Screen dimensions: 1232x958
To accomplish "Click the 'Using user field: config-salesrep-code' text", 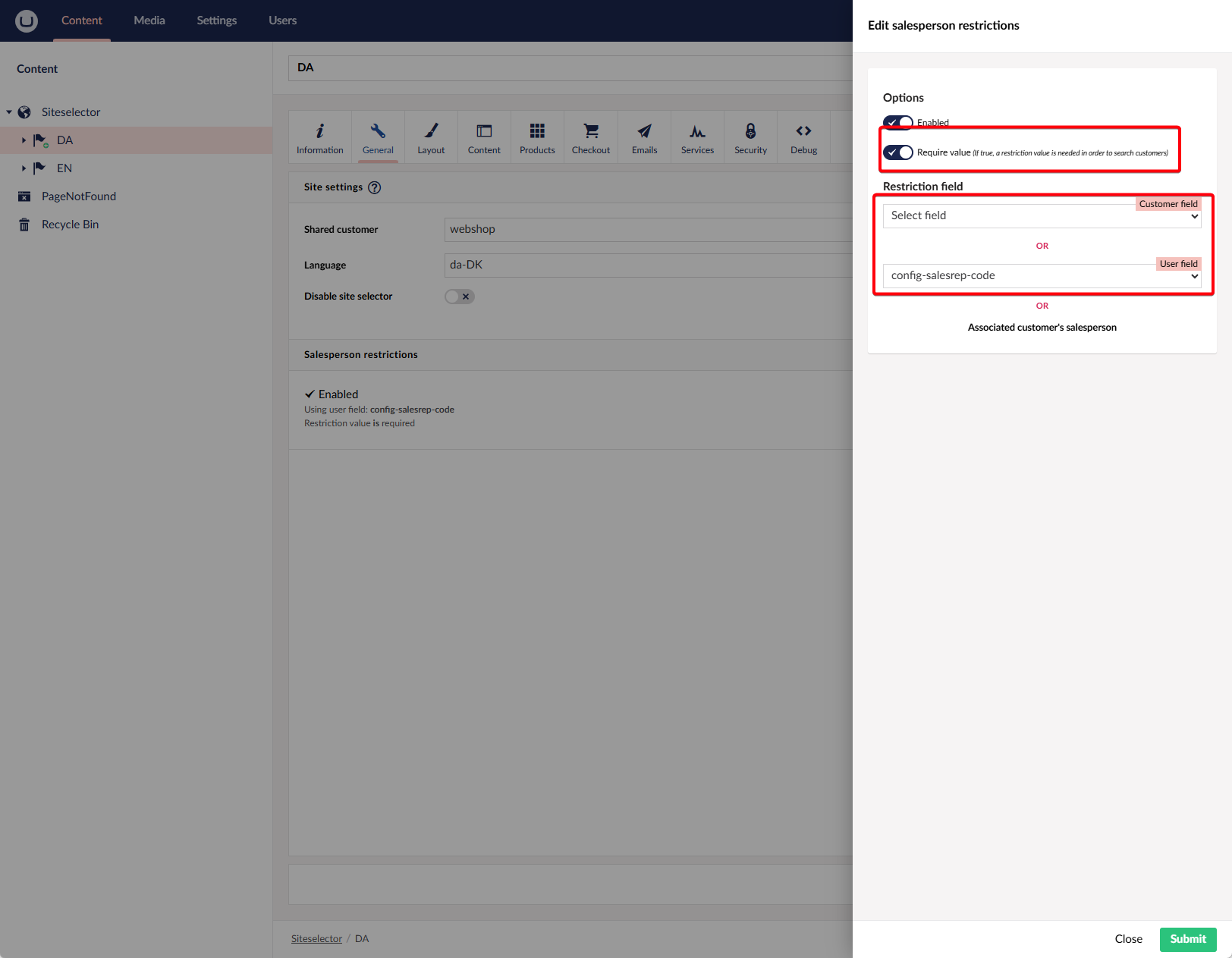I will pos(379,410).
